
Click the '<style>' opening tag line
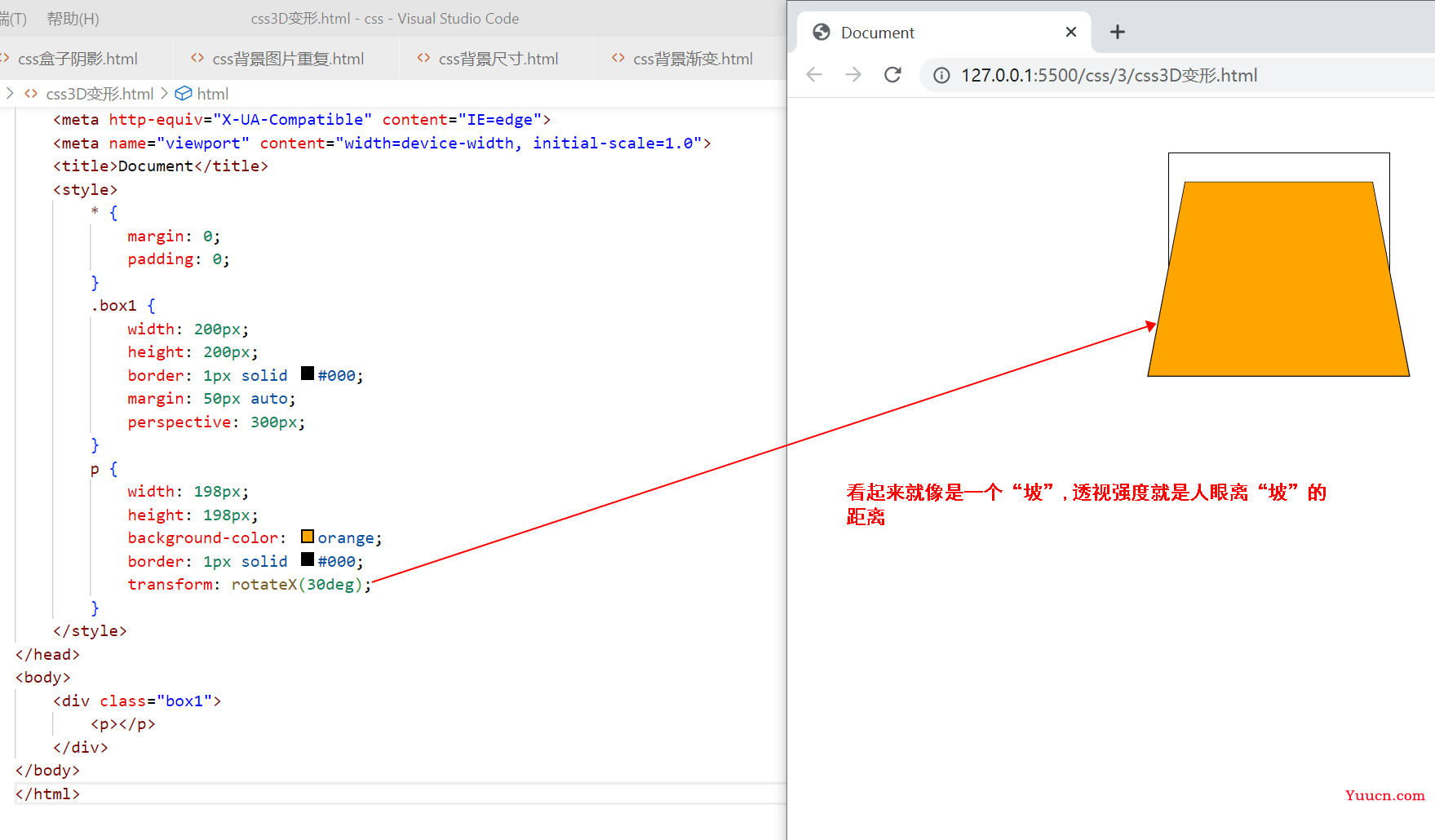[x=86, y=190]
